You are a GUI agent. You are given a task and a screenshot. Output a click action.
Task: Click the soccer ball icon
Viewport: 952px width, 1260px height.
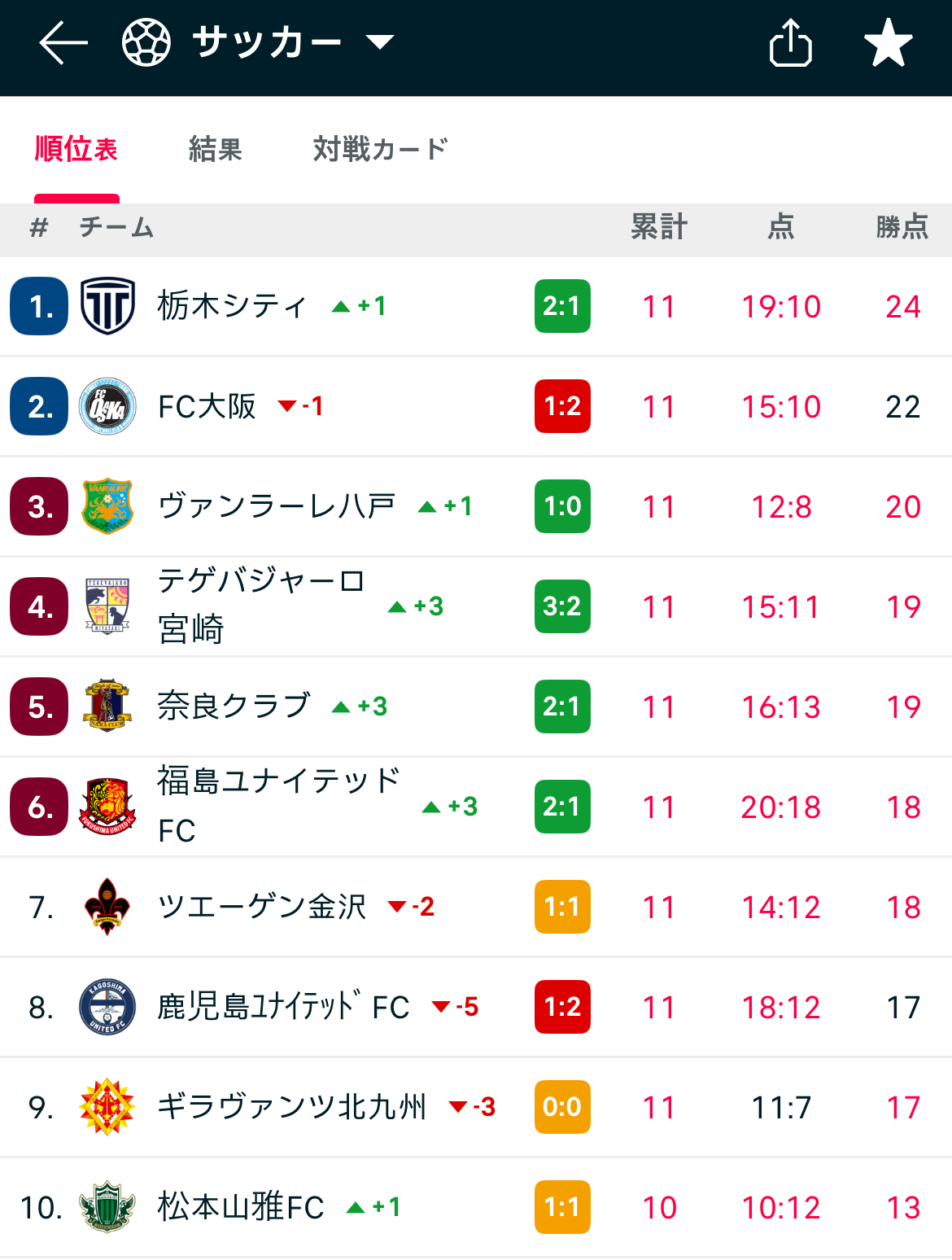coord(146,42)
